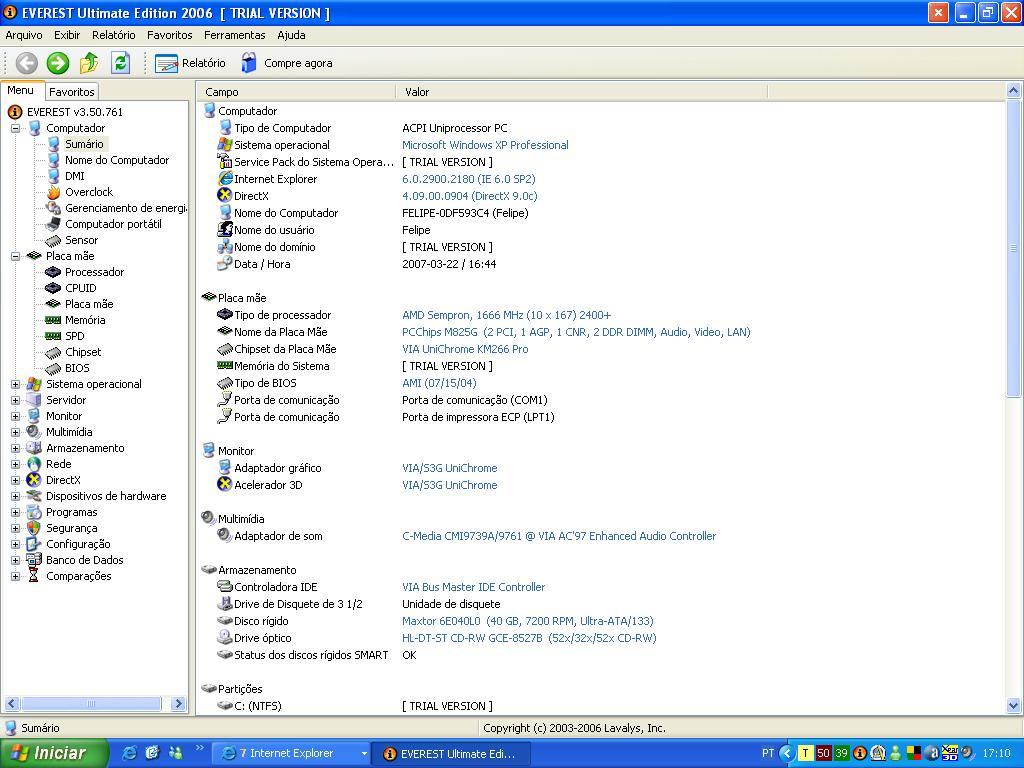
Task: Expand the Rede tree node
Action: 15,464
